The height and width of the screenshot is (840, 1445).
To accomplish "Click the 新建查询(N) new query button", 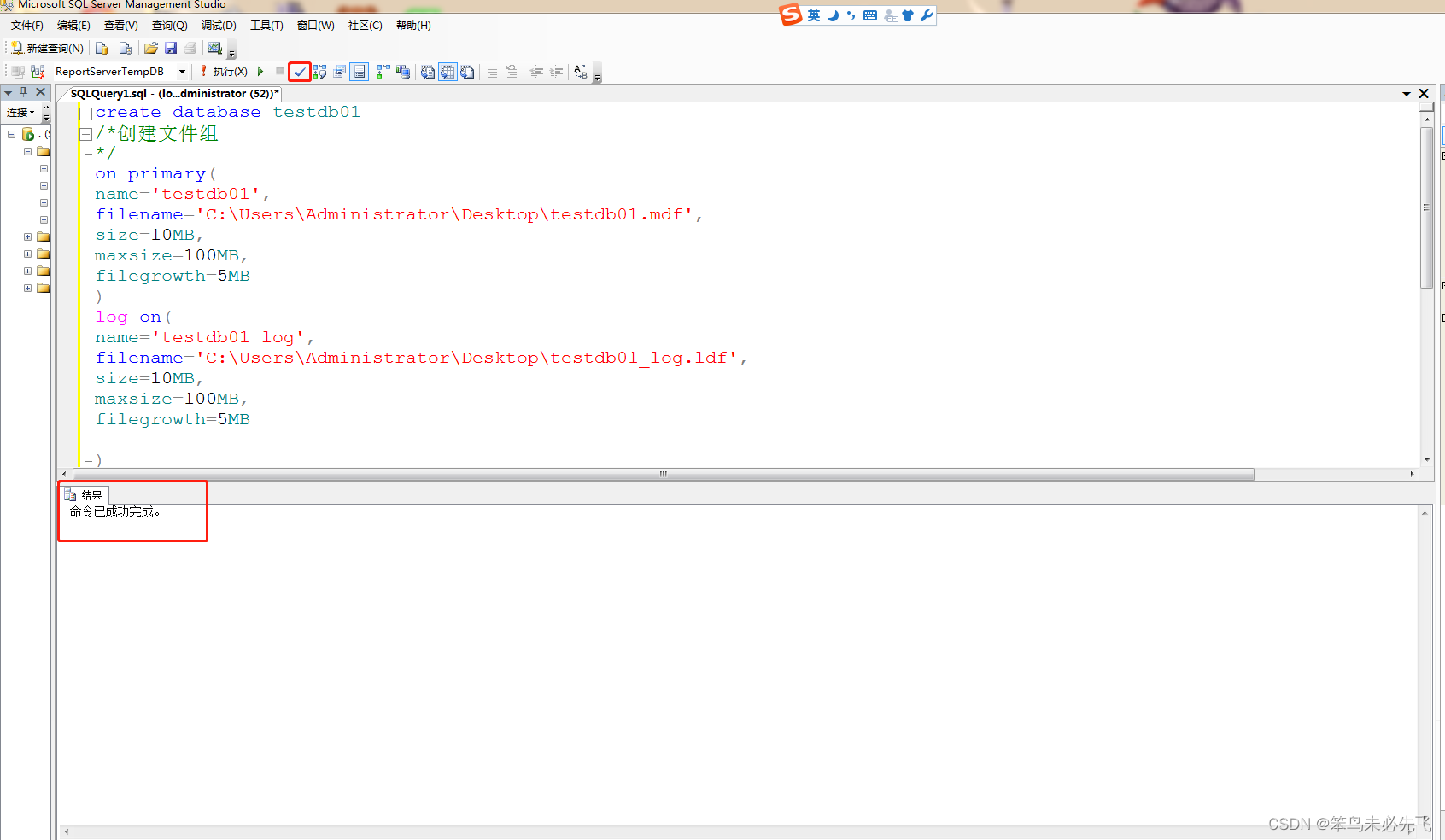I will point(47,48).
